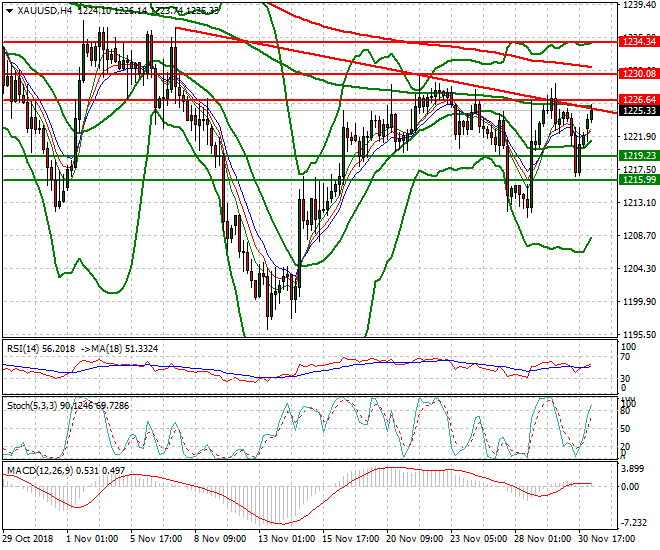Select the 1208.70 price scale value
Image resolution: width=660 pixels, height=550 pixels.
[x=639, y=235]
